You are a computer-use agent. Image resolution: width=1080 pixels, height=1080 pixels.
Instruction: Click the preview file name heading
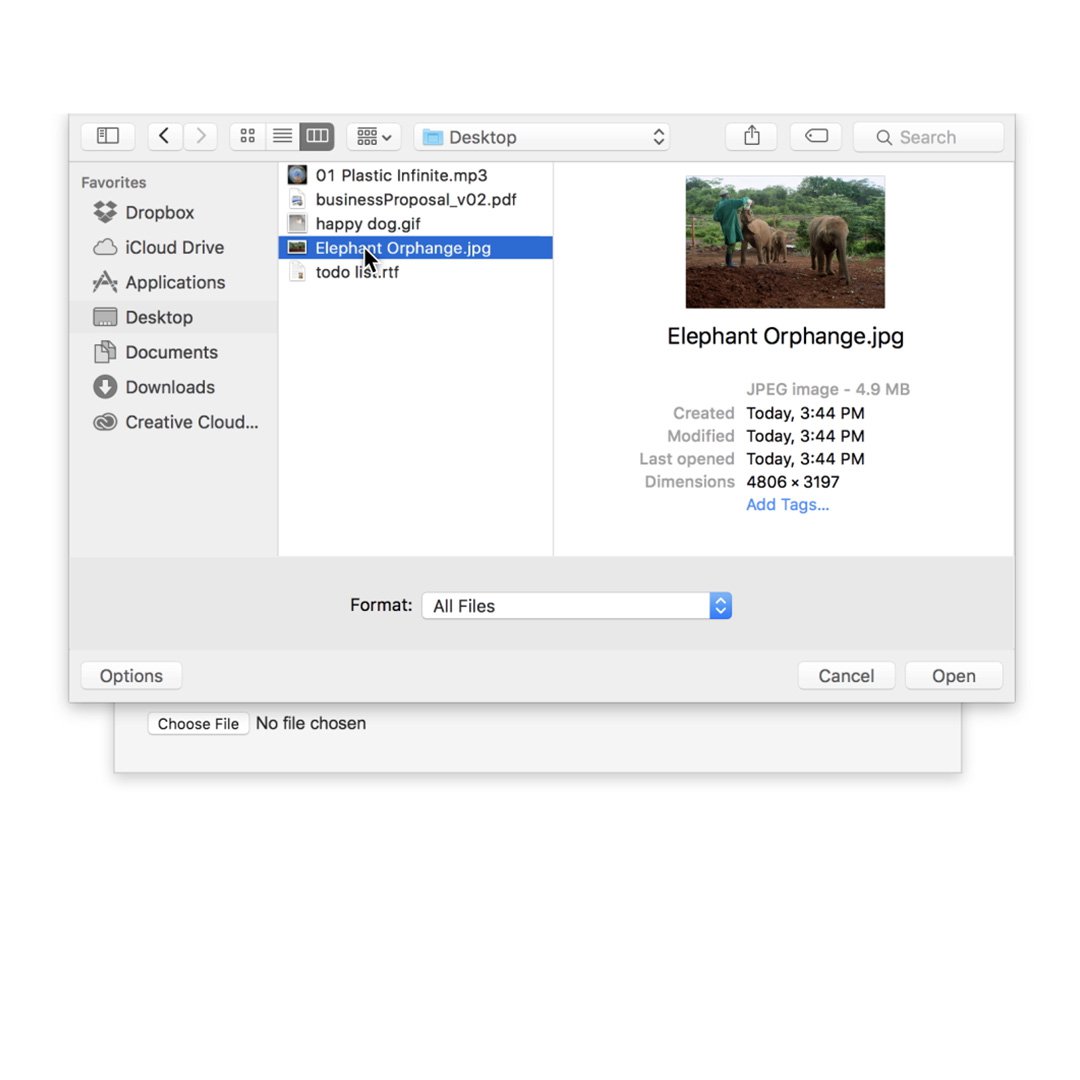point(785,336)
